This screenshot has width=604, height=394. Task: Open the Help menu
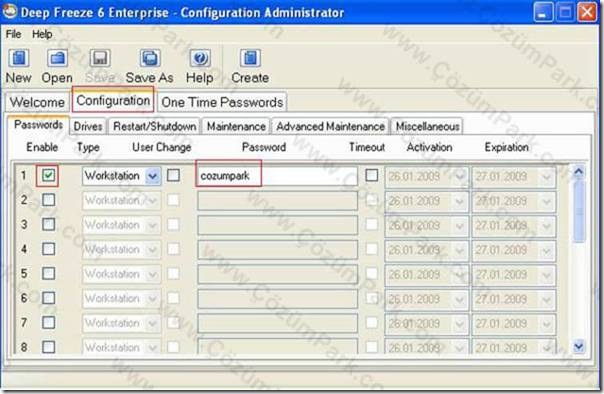tap(42, 34)
